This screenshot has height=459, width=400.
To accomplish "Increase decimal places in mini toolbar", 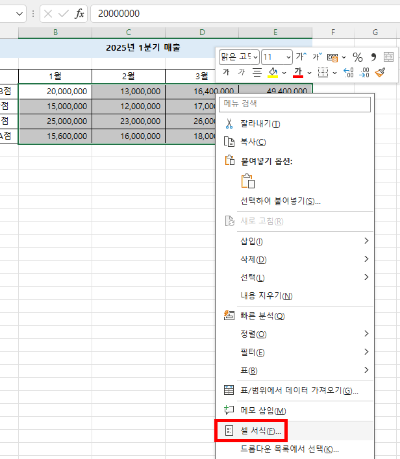I will (x=348, y=72).
